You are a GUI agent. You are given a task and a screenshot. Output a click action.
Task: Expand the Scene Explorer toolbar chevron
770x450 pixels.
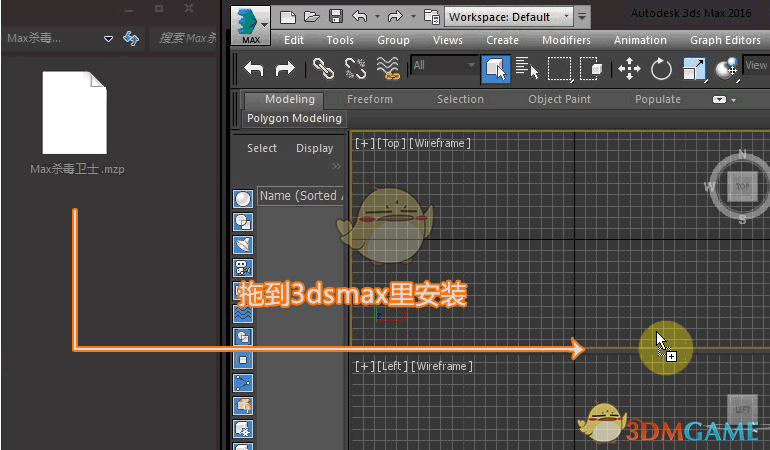[x=336, y=167]
